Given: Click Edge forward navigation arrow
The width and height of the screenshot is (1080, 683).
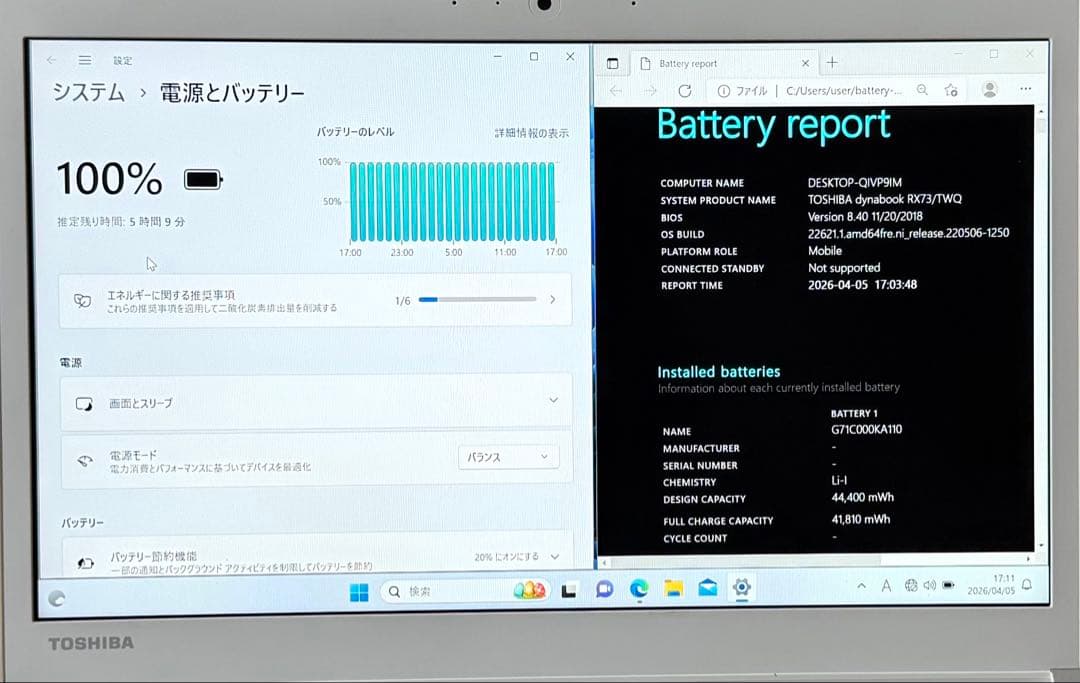Looking at the screenshot, I should point(650,91).
